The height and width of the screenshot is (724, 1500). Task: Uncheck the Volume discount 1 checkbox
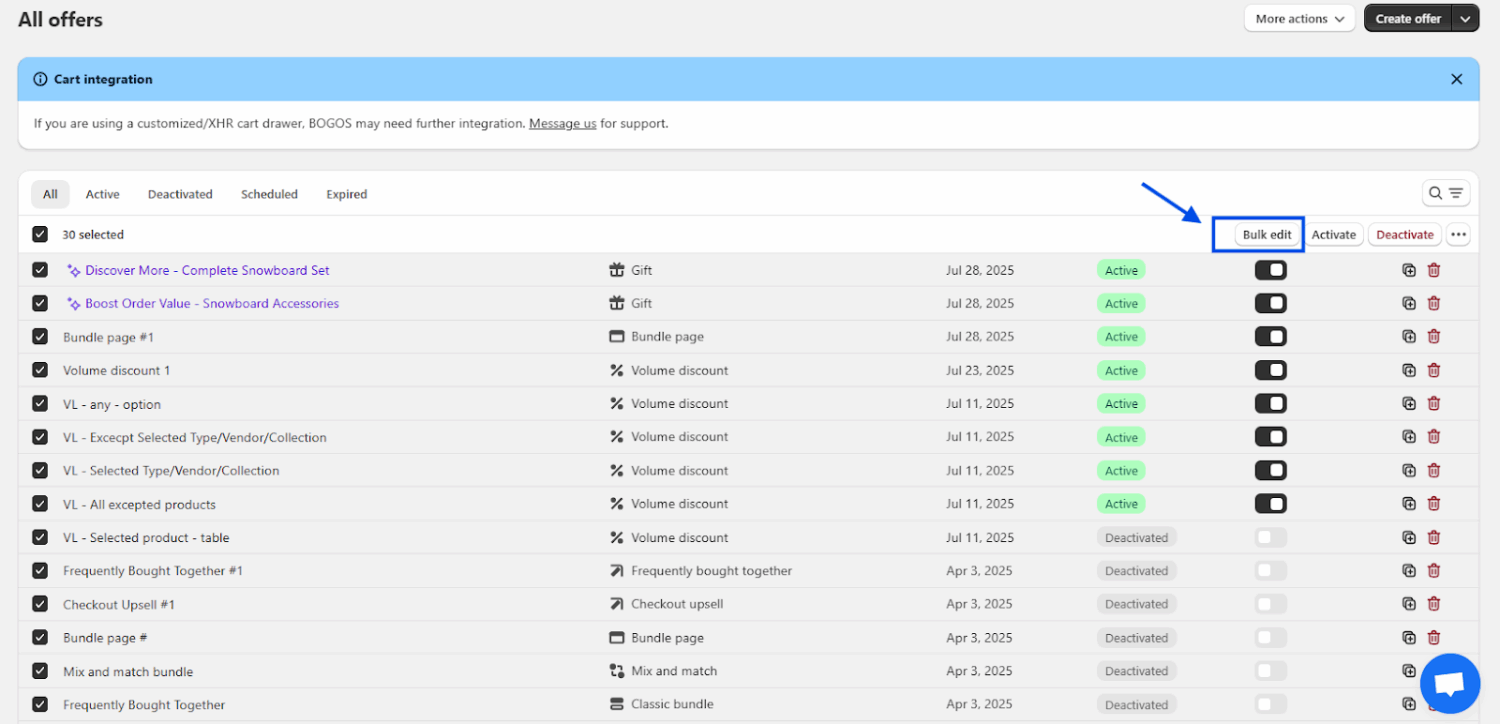tap(40, 370)
